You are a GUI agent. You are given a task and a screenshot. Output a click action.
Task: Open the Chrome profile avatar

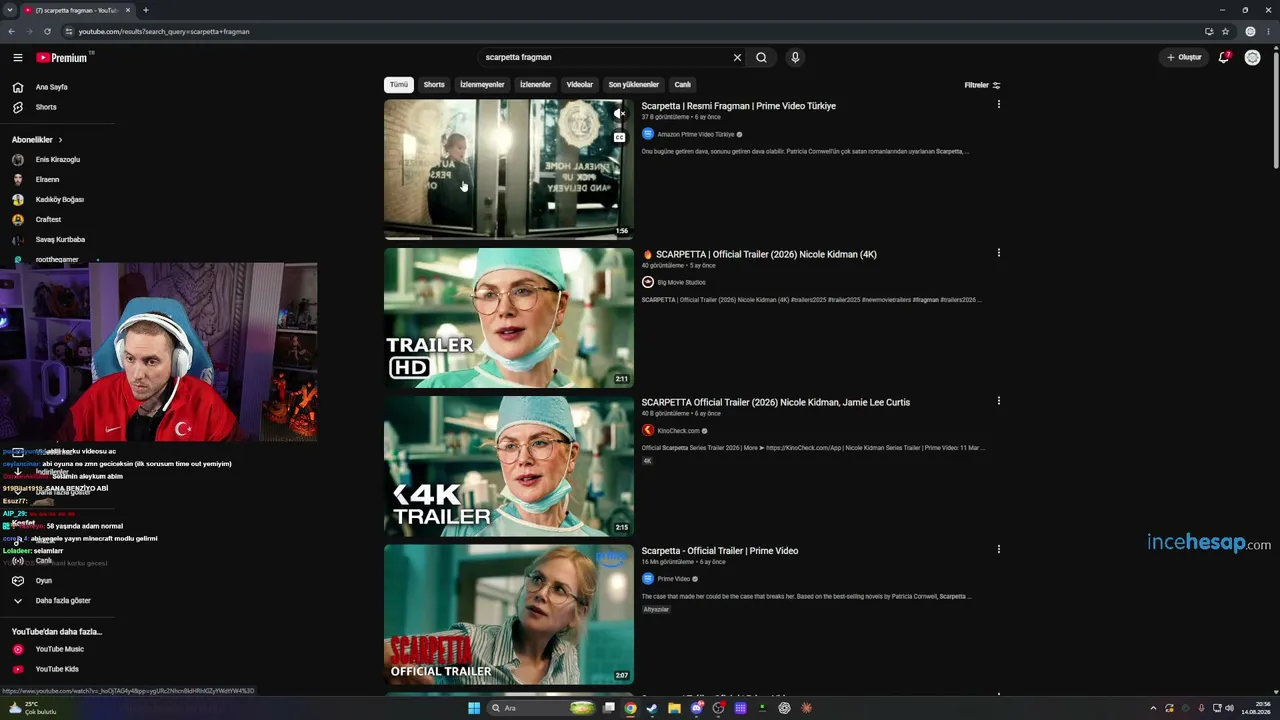point(1250,31)
